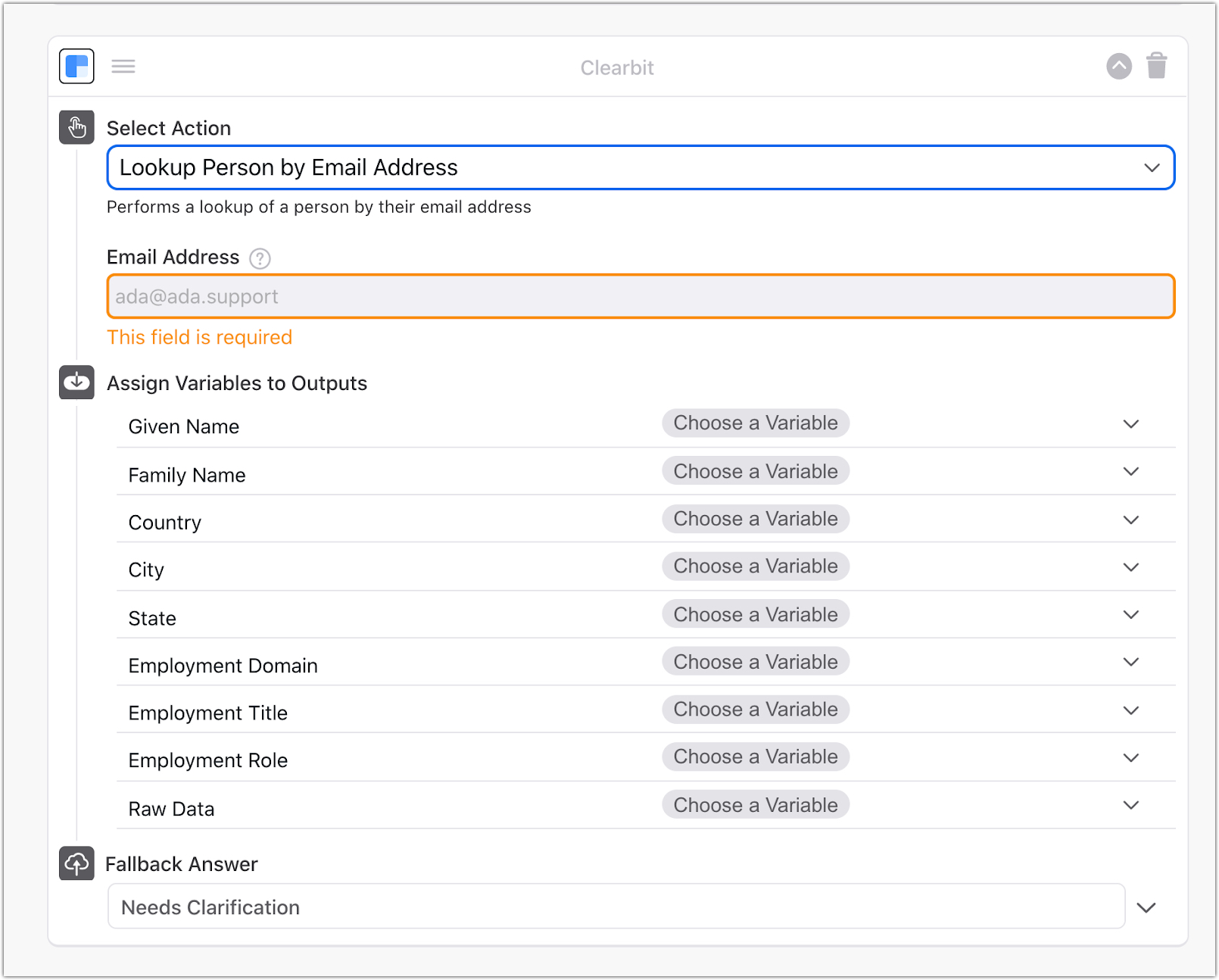The height and width of the screenshot is (980, 1219).
Task: Choose a variable for Employment Domain
Action: (x=755, y=662)
